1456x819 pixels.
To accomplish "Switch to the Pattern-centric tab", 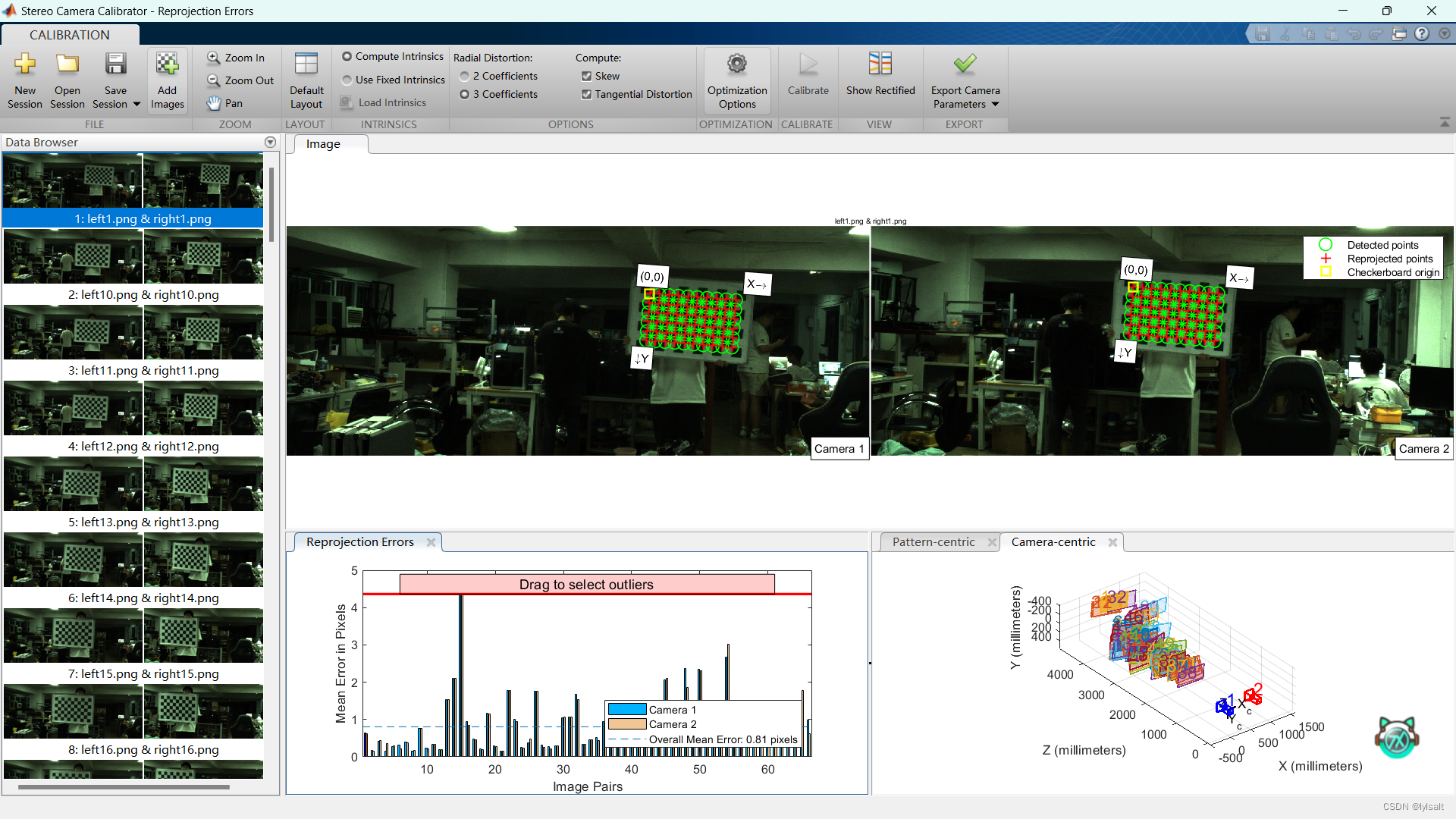I will (x=933, y=541).
